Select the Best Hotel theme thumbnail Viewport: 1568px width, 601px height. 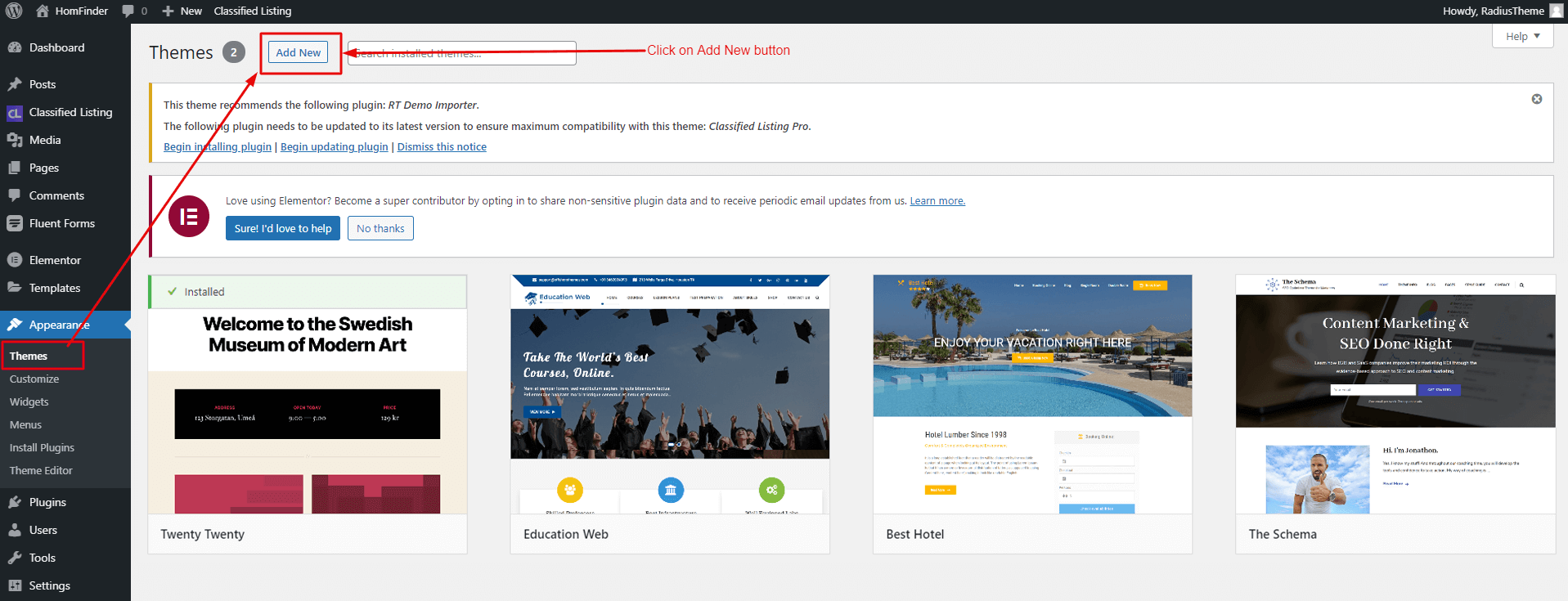(1032, 394)
